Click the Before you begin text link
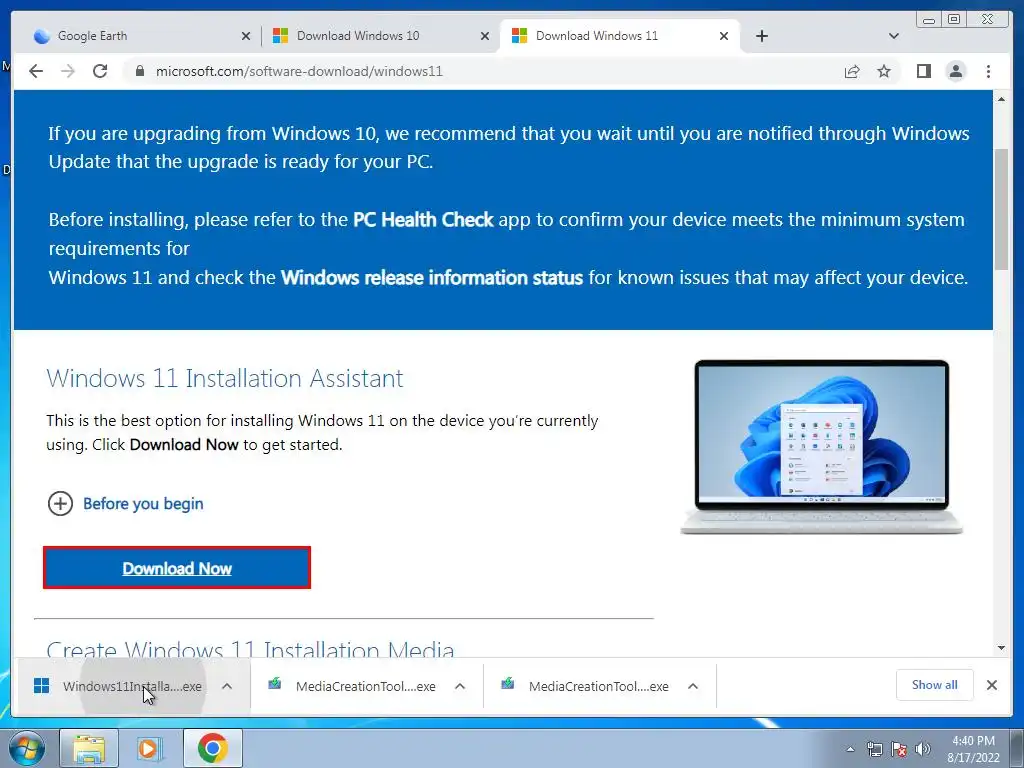Image resolution: width=1024 pixels, height=768 pixels. point(143,504)
